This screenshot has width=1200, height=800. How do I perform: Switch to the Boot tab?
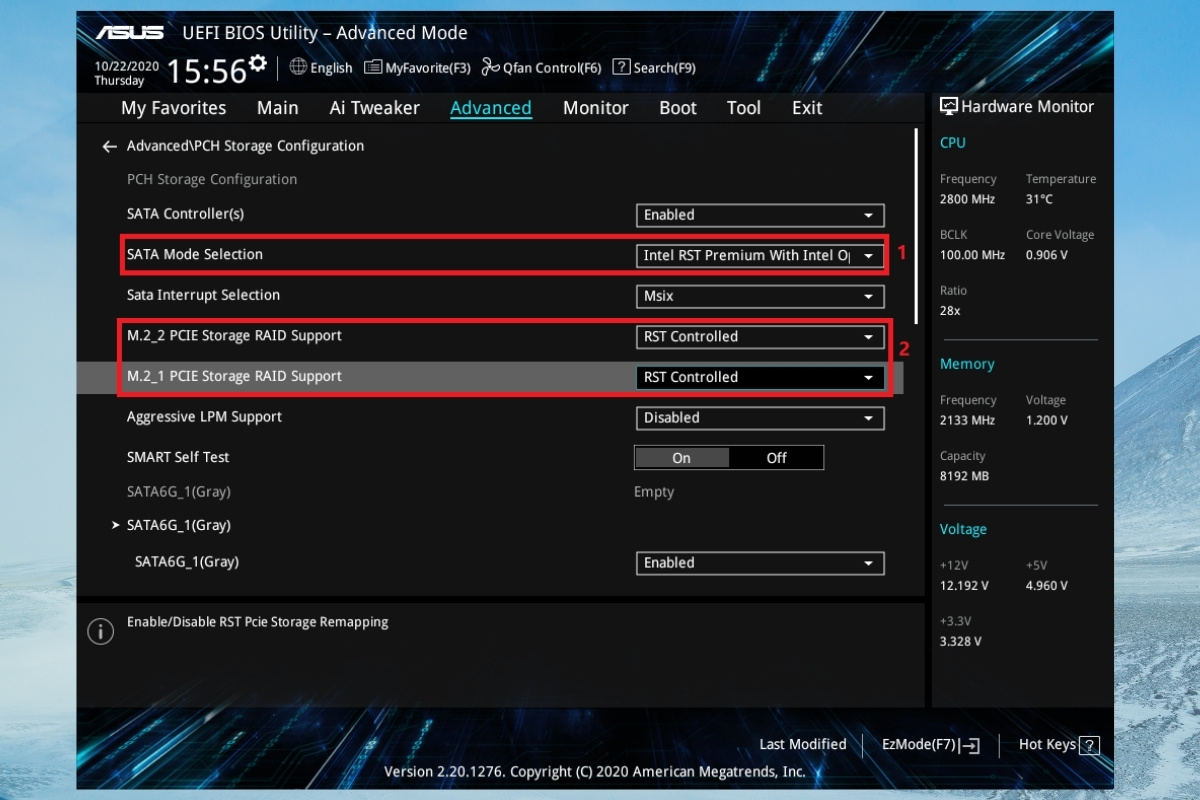coord(678,108)
